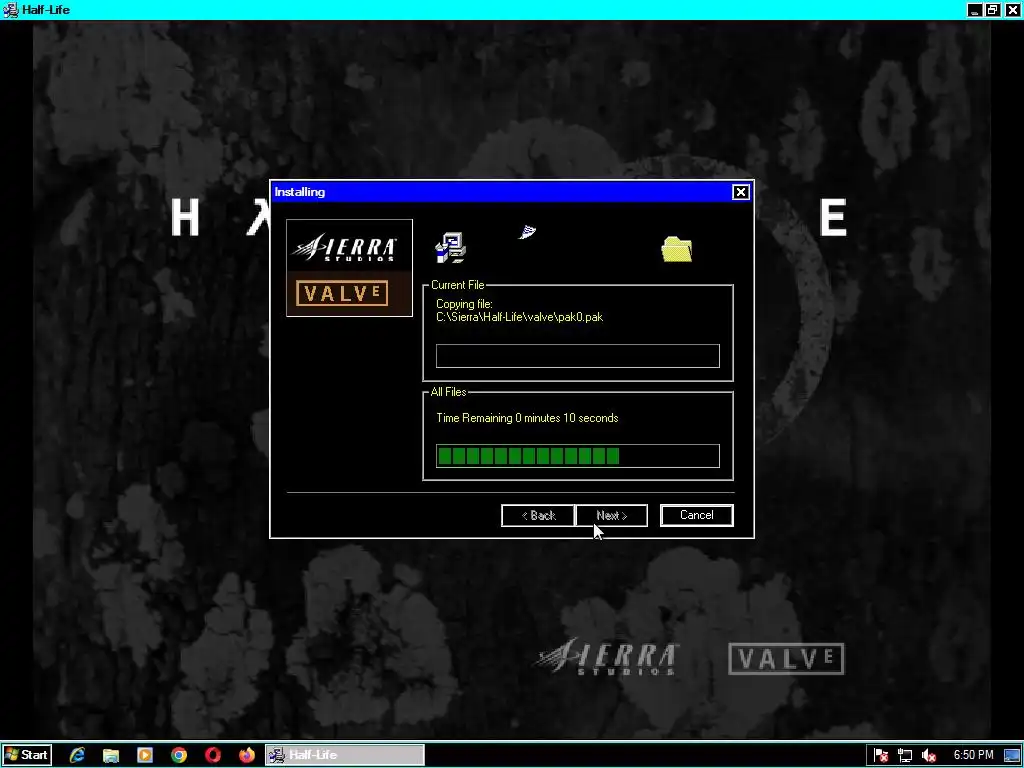
Task: Click the network tray icon
Action: click(904, 756)
